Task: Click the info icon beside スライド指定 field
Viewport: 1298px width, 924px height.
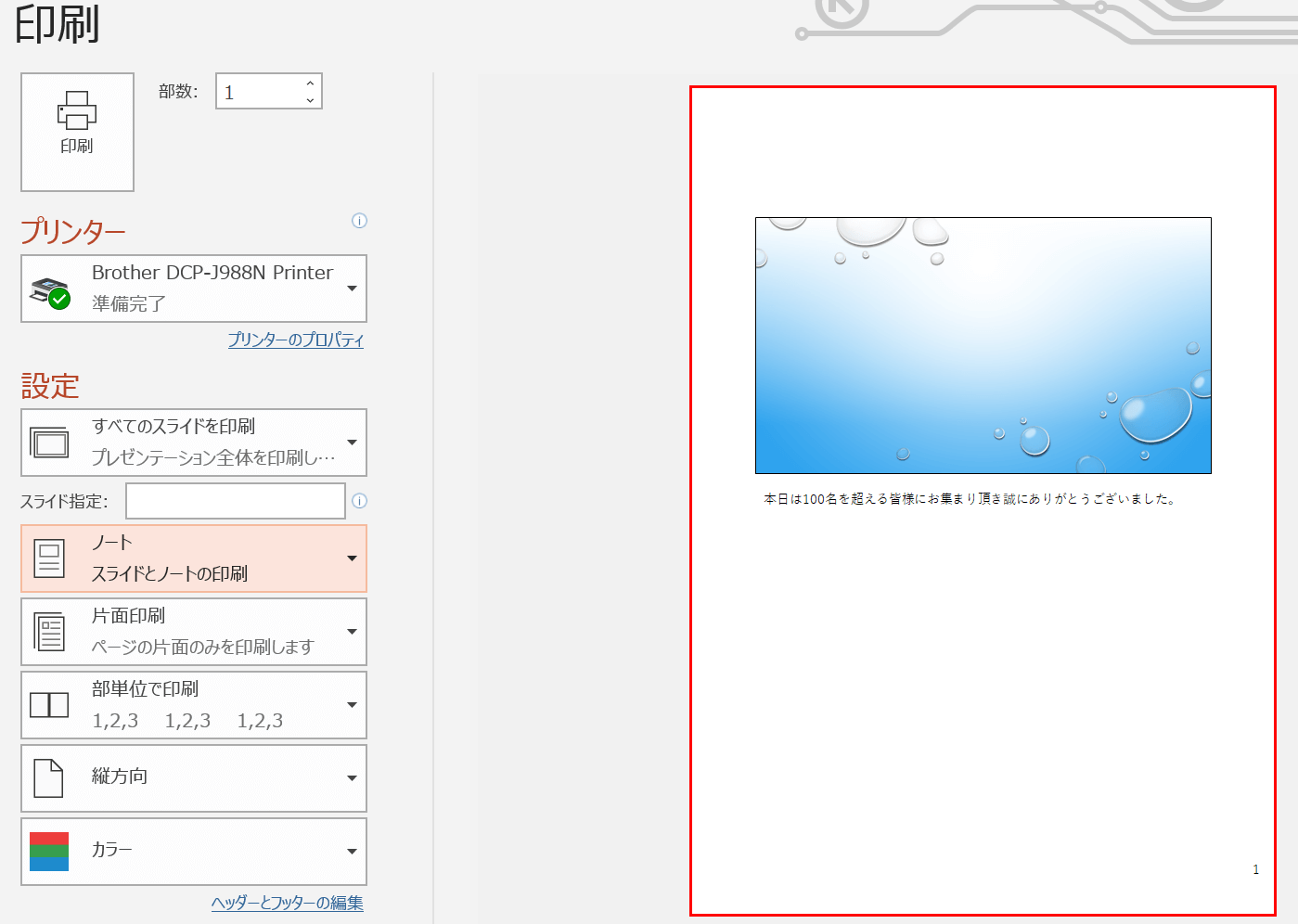Action: point(359,501)
